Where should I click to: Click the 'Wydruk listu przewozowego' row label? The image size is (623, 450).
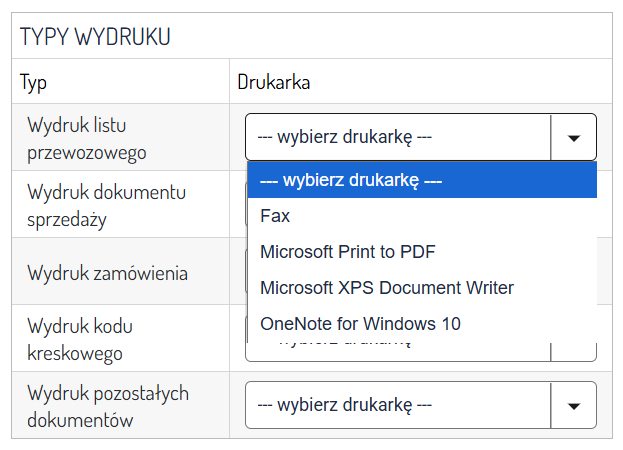point(87,138)
